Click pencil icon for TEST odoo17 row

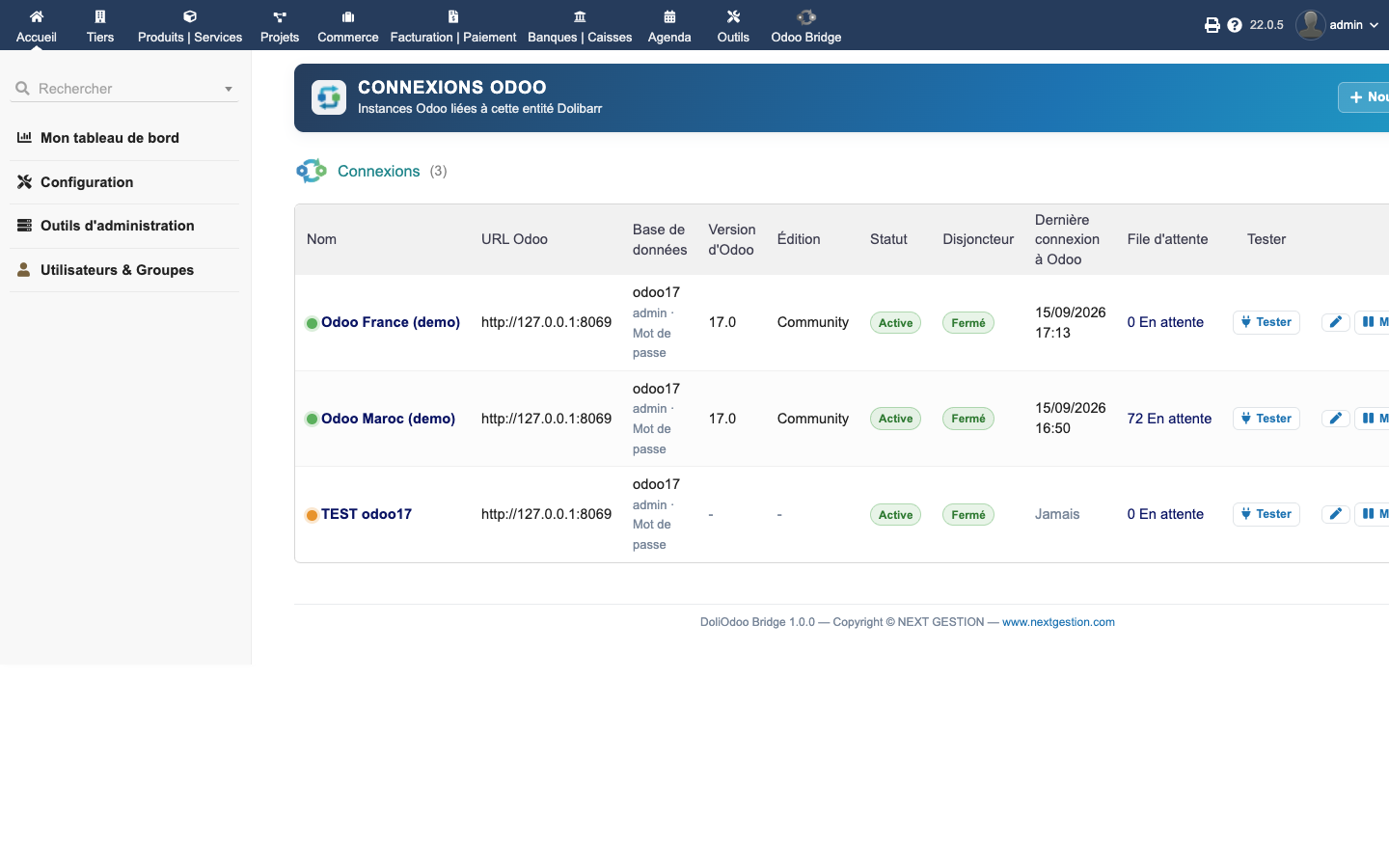click(1335, 514)
